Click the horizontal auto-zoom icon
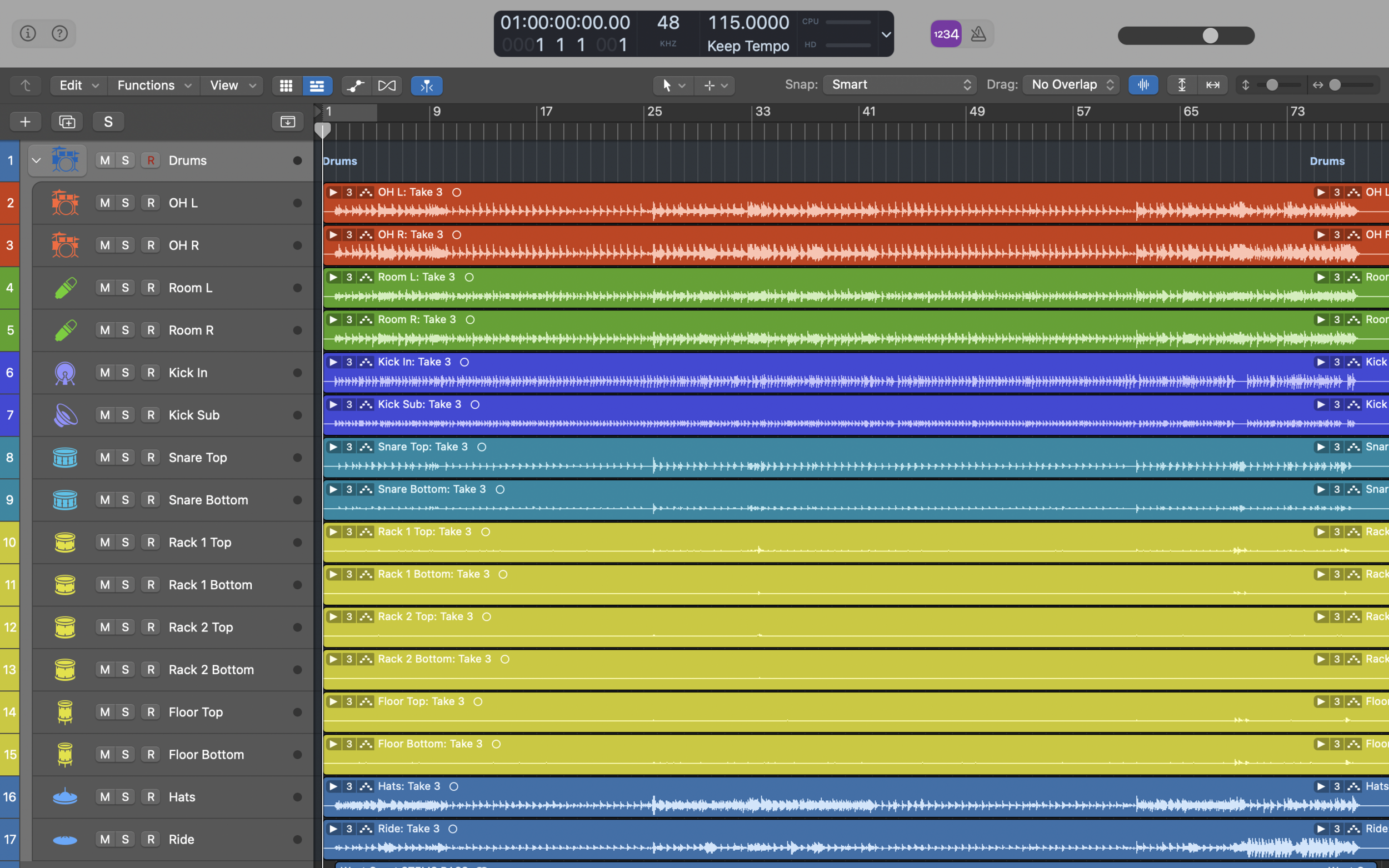1389x868 pixels. point(1213,84)
